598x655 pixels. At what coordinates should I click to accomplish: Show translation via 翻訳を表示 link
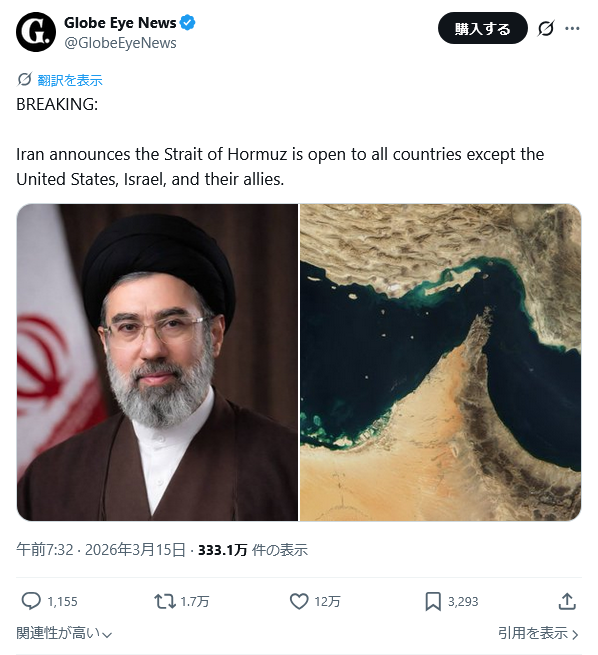[70, 80]
